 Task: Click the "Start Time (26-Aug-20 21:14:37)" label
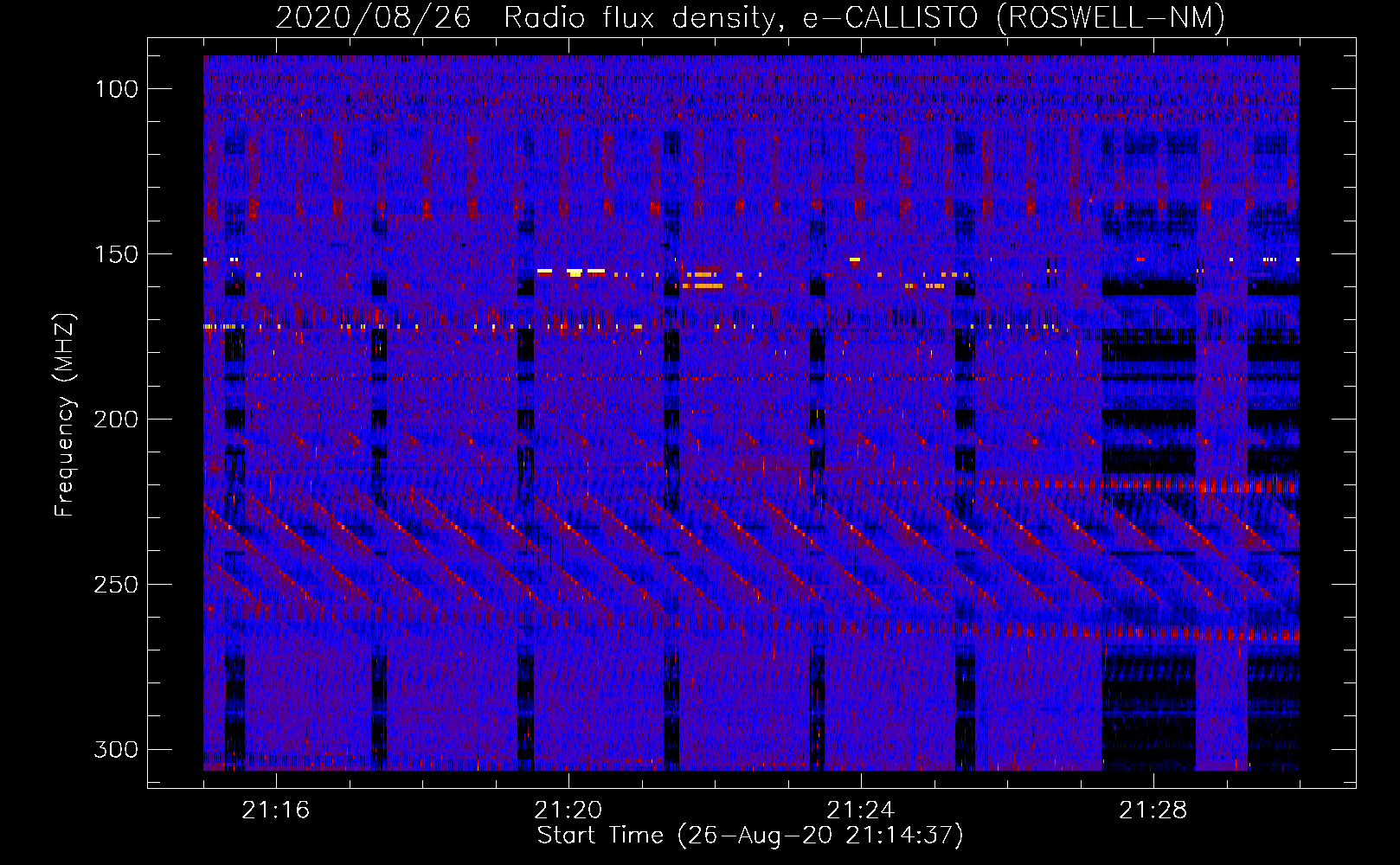[750, 836]
